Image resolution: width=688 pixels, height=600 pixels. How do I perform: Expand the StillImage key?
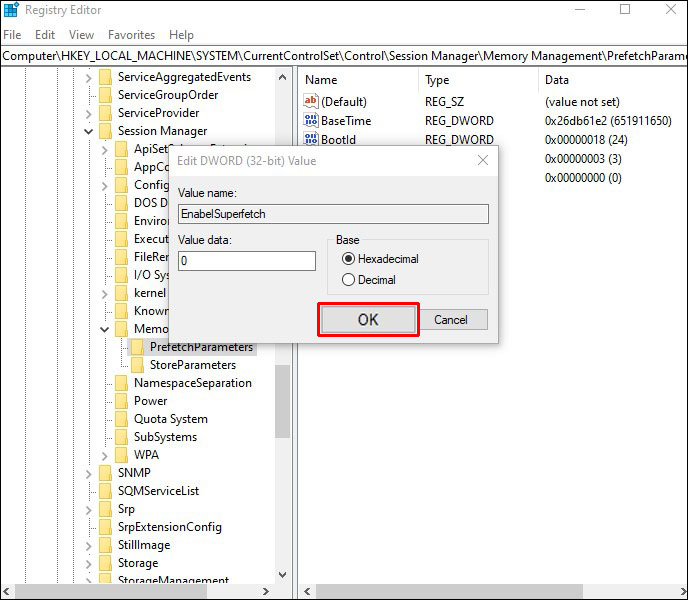(89, 546)
